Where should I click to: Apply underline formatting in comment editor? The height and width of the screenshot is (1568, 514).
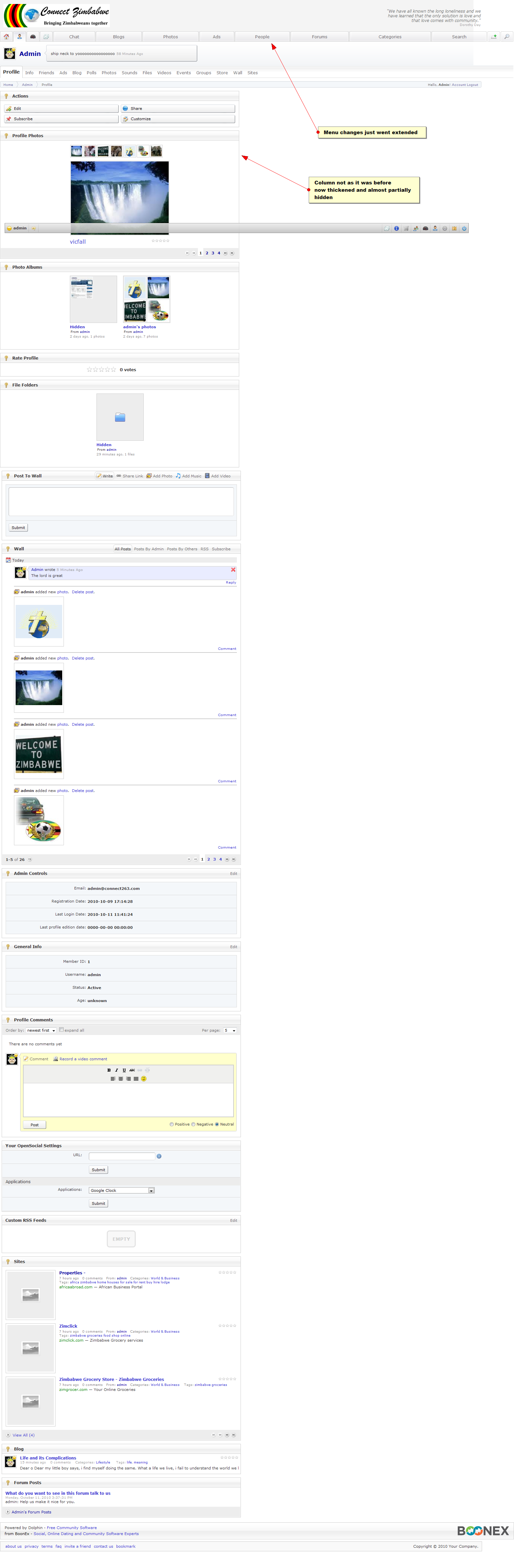click(x=124, y=1070)
